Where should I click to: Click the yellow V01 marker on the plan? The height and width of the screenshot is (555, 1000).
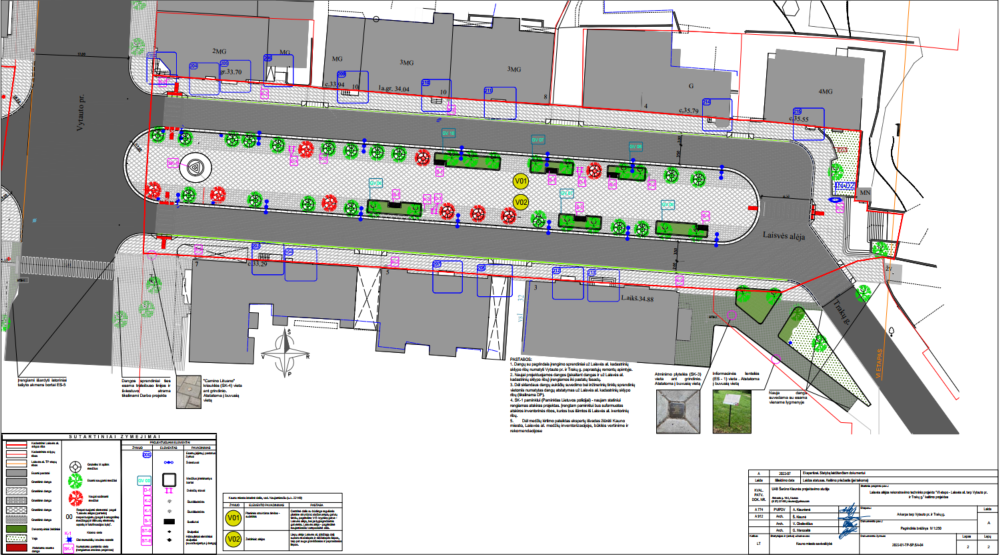click(519, 181)
